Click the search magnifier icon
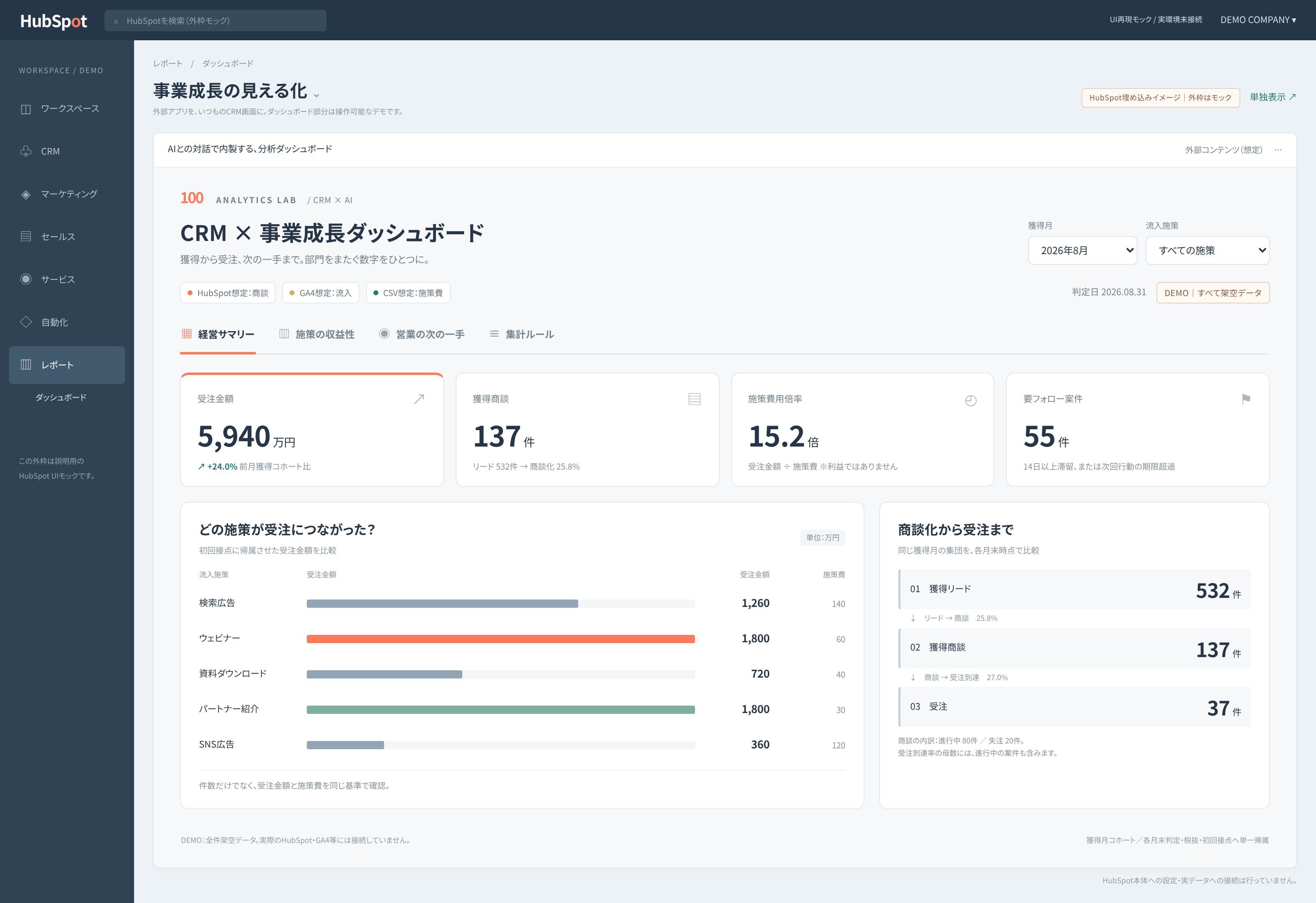 116,21
